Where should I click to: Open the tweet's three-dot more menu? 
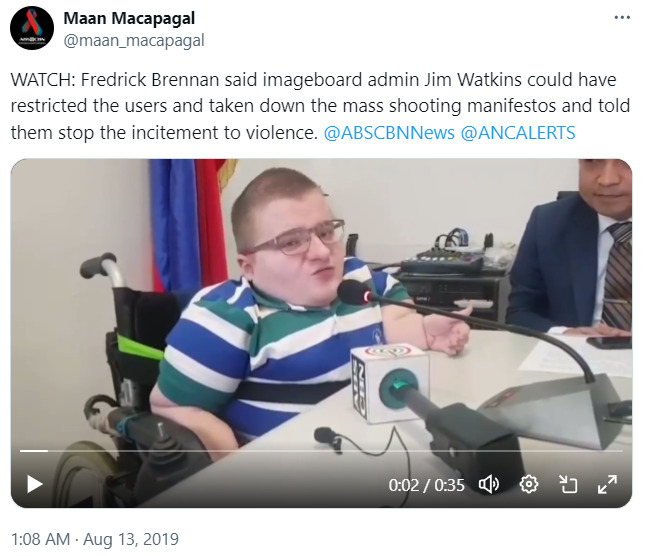pos(622,17)
